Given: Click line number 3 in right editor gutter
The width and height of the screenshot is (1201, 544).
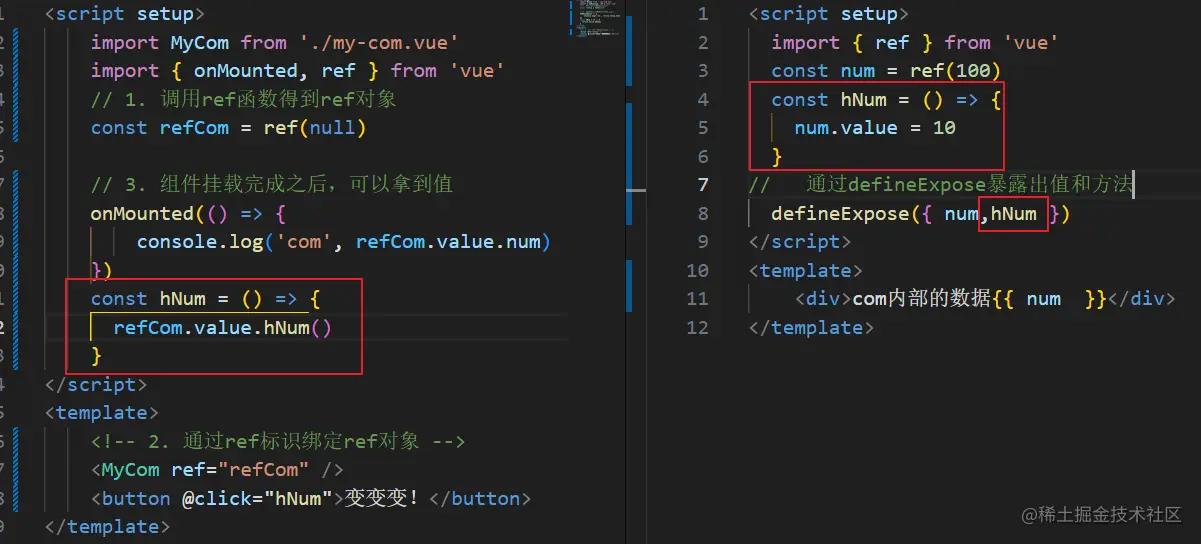Looking at the screenshot, I should pyautogui.click(x=702, y=71).
